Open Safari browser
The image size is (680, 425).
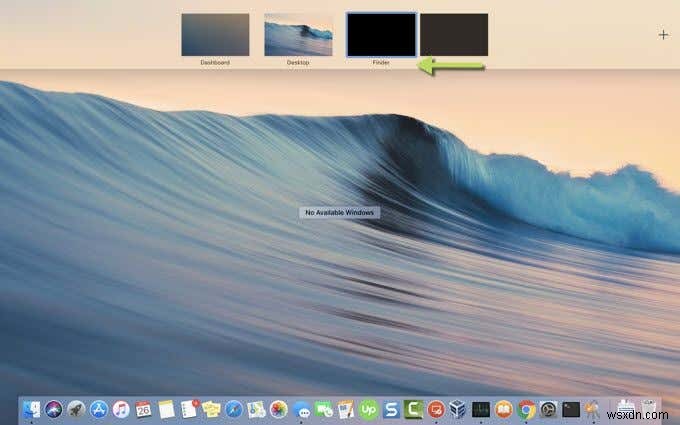234,409
